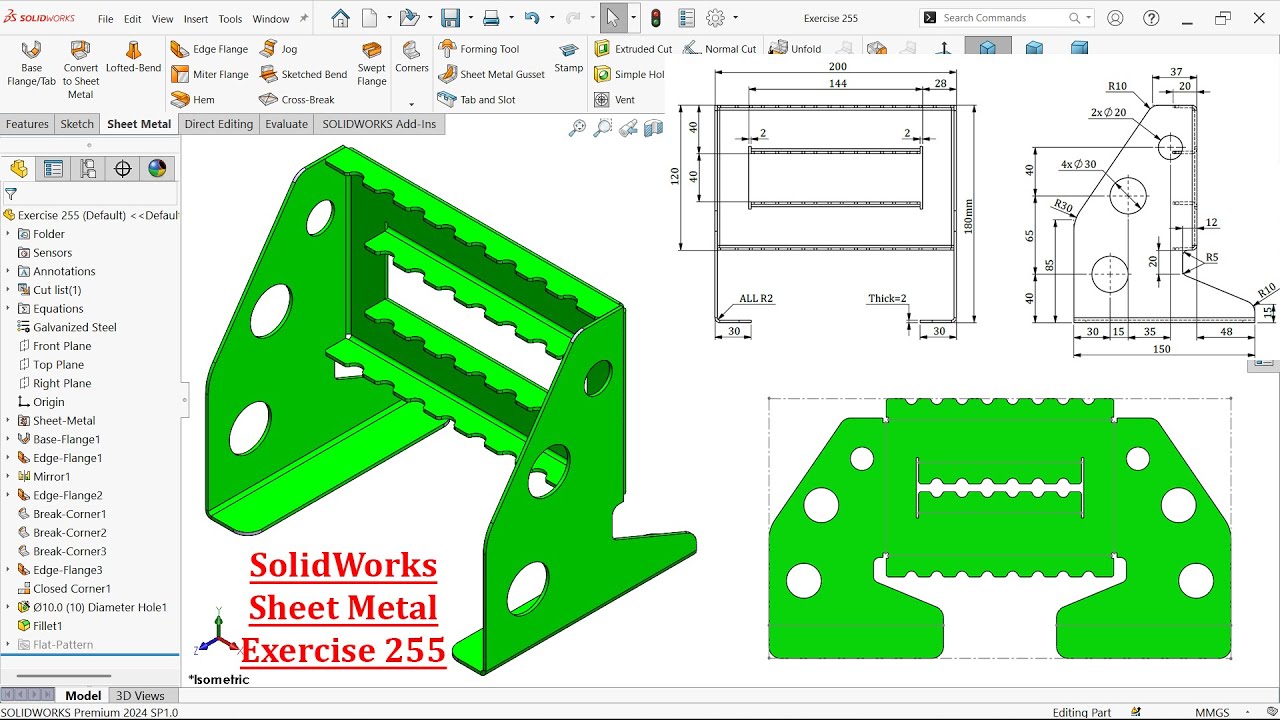
Task: Click the Save icon
Action: (x=450, y=18)
